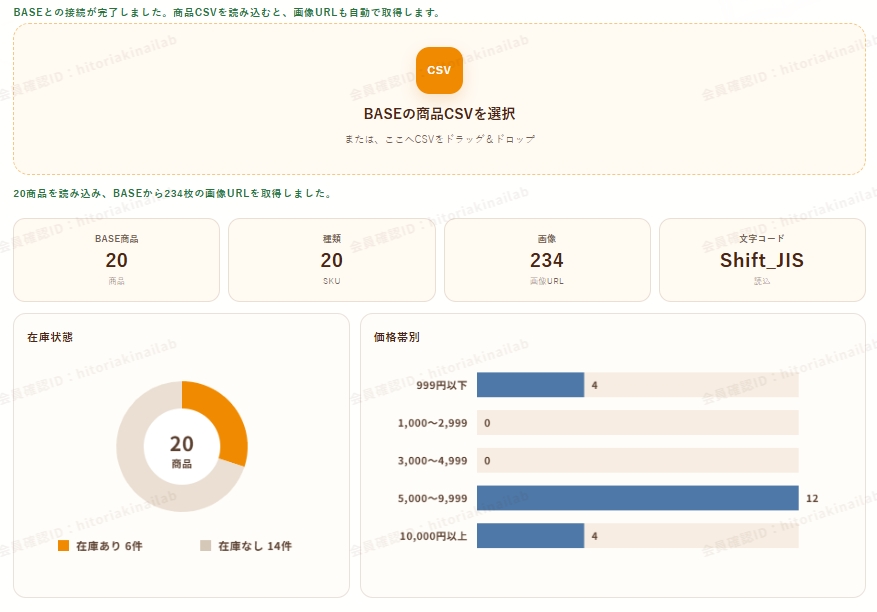The height and width of the screenshot is (612, 877).
Task: Click the 1,000〜2,999 row label
Action: (x=432, y=423)
